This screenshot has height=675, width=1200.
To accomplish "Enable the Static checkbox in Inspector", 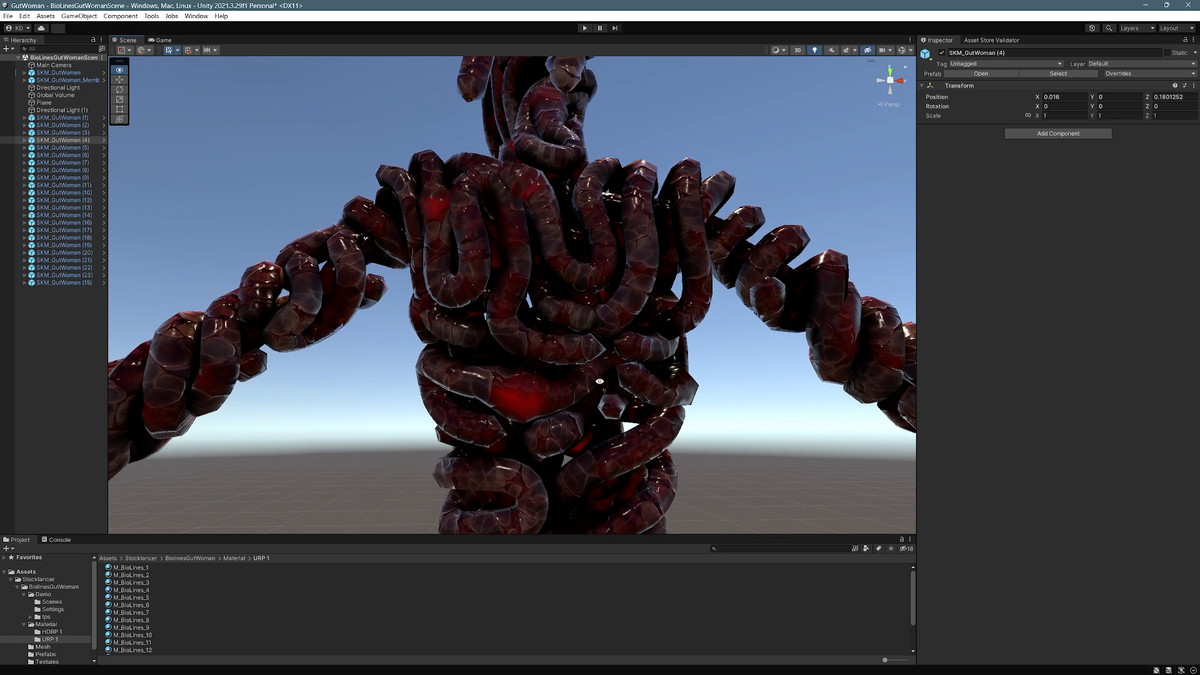I will [x=1167, y=53].
